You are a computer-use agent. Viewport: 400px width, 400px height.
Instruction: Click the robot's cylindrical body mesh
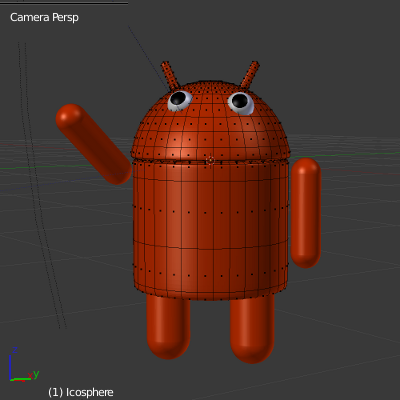pyautogui.click(x=211, y=230)
